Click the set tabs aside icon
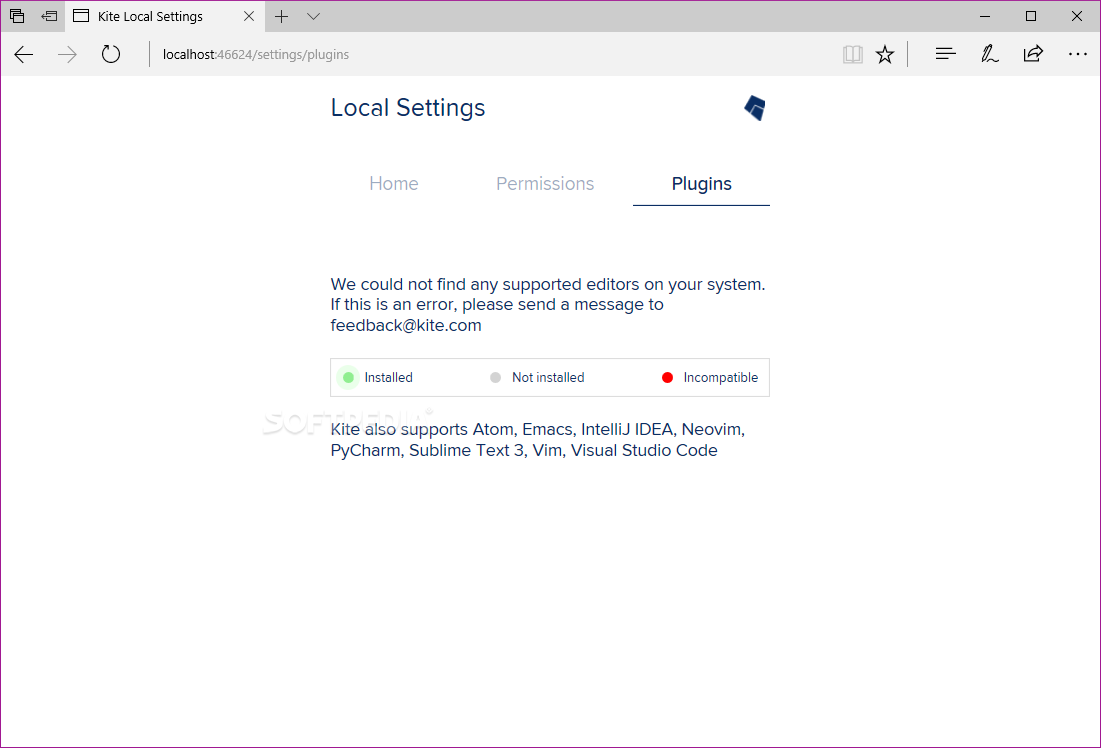The width and height of the screenshot is (1101, 748). 49,15
